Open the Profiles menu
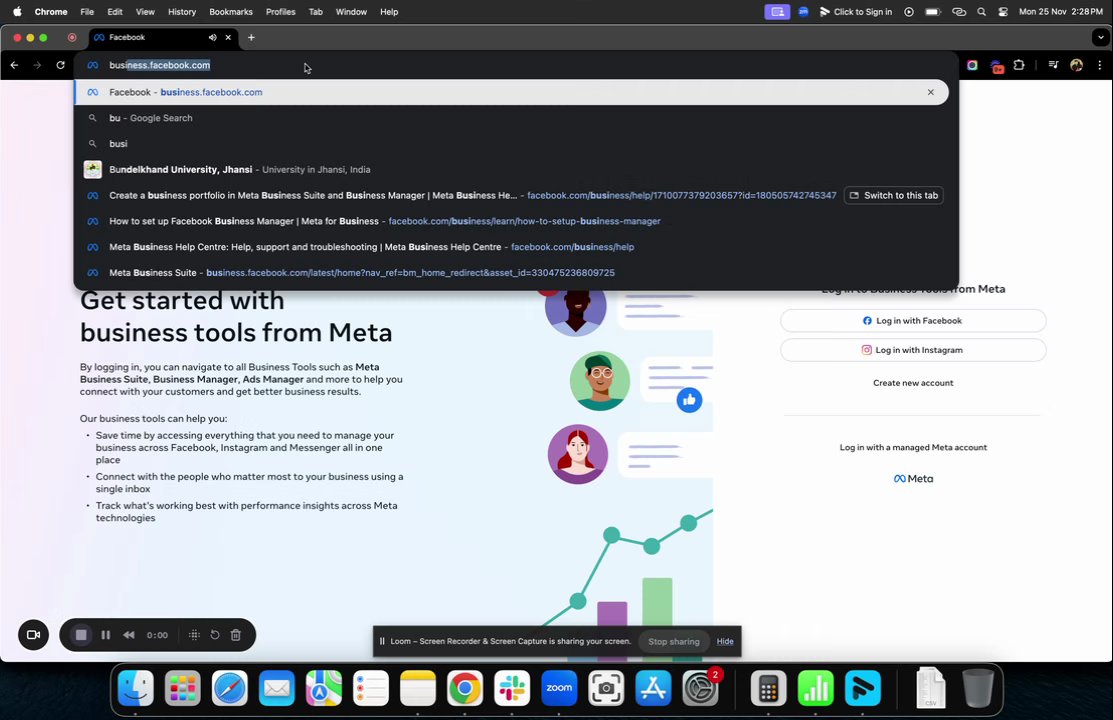This screenshot has height=720, width=1113. (x=280, y=12)
